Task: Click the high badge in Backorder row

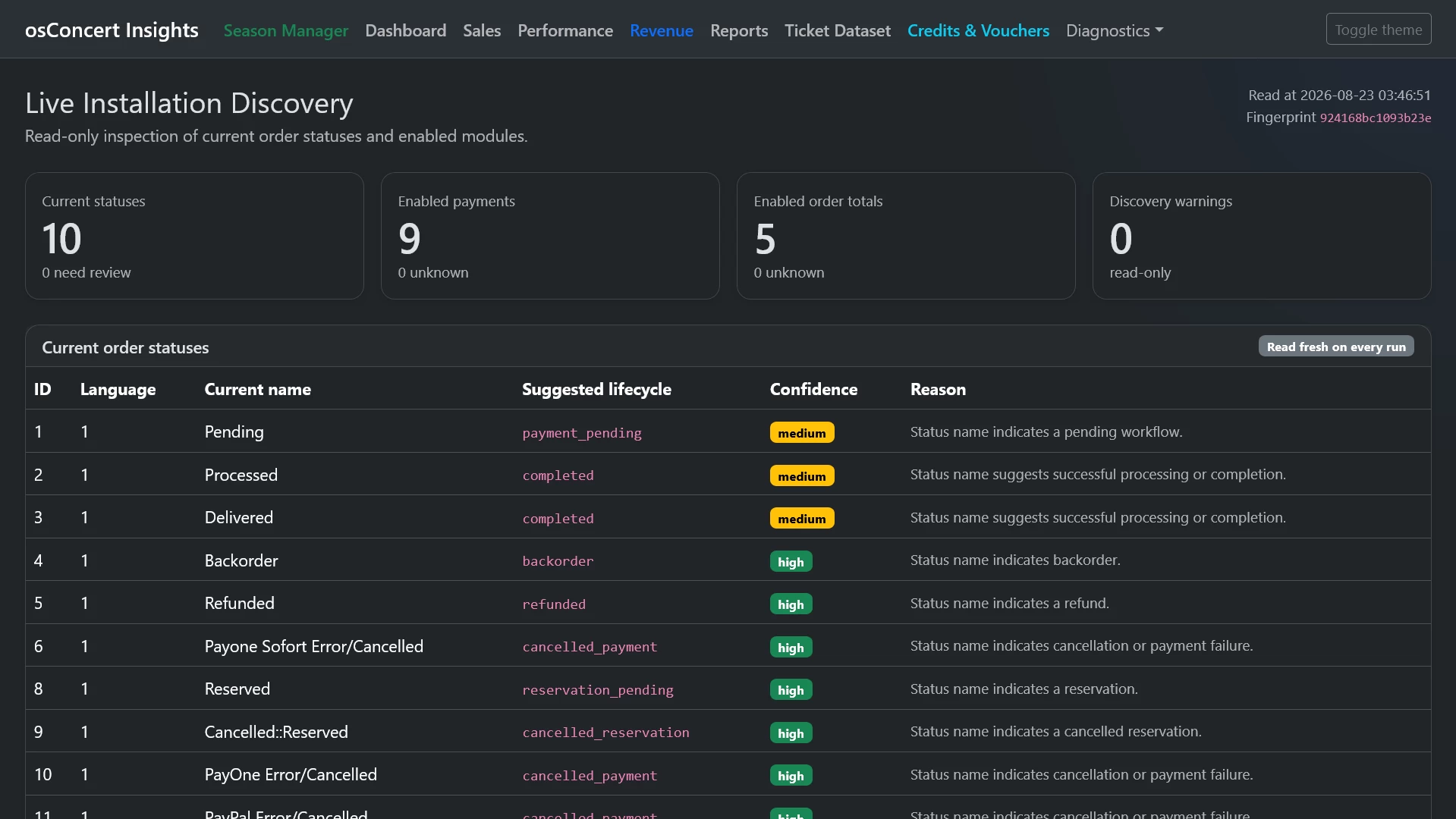Action: tap(791, 561)
